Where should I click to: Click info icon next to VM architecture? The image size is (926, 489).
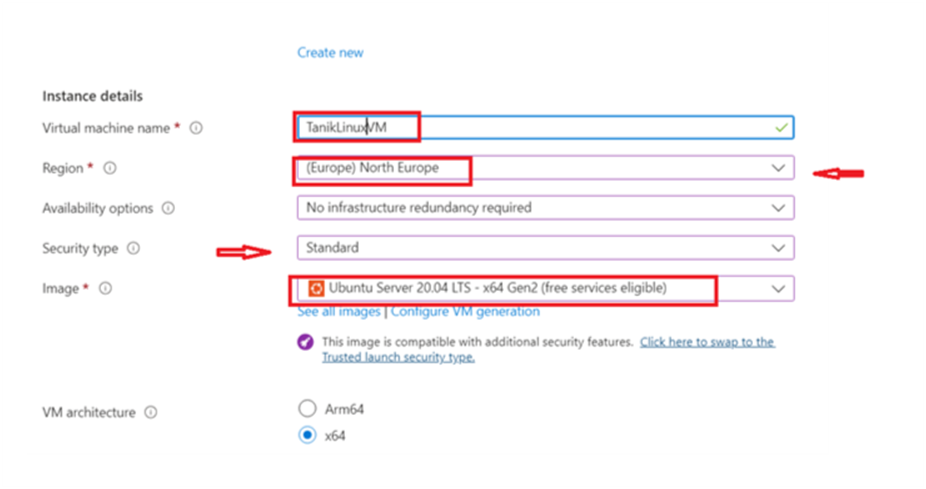pyautogui.click(x=150, y=412)
